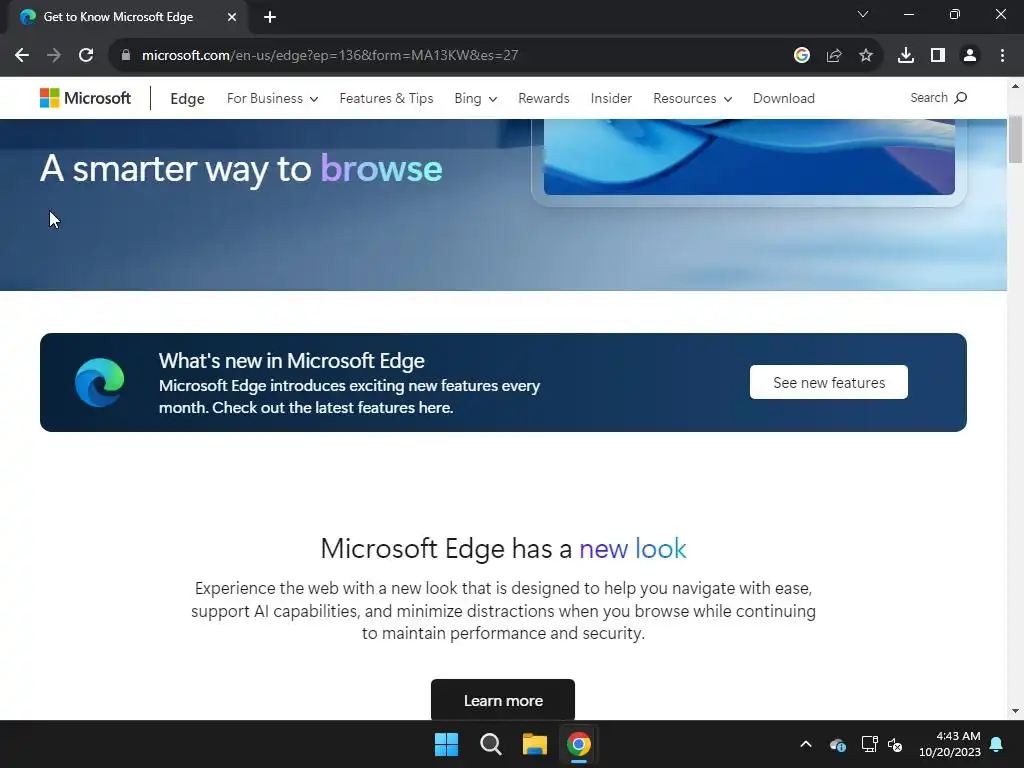1024x768 pixels.
Task: Open the Chrome profile avatar icon
Action: 970,56
